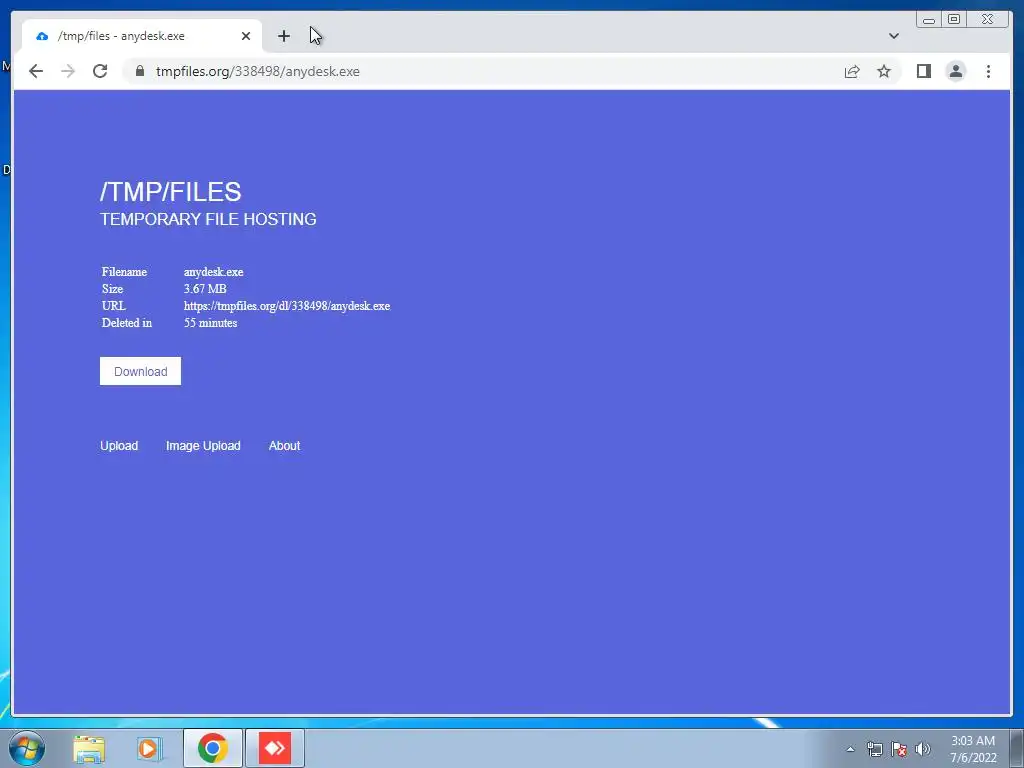Launch Windows Media Player from taskbar
Image resolution: width=1024 pixels, height=768 pixels.
pos(150,748)
